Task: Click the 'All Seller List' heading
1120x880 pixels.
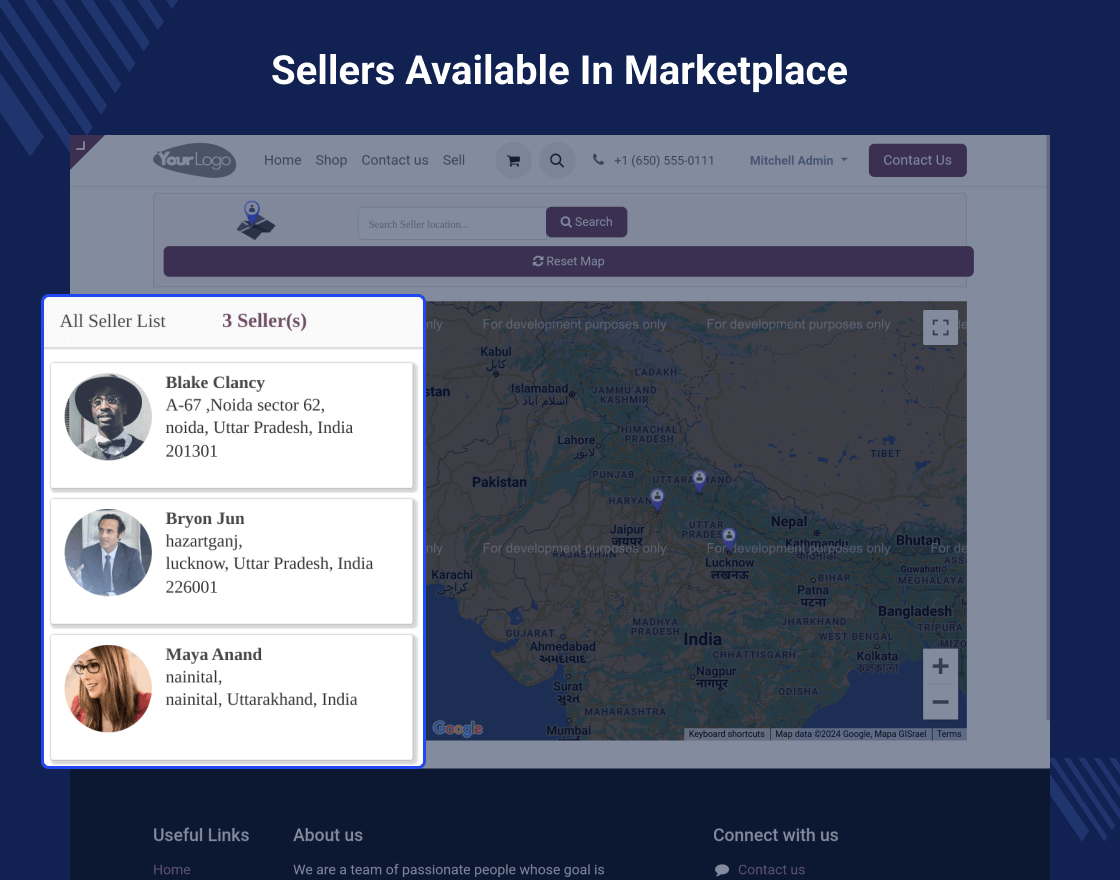Action: click(113, 321)
